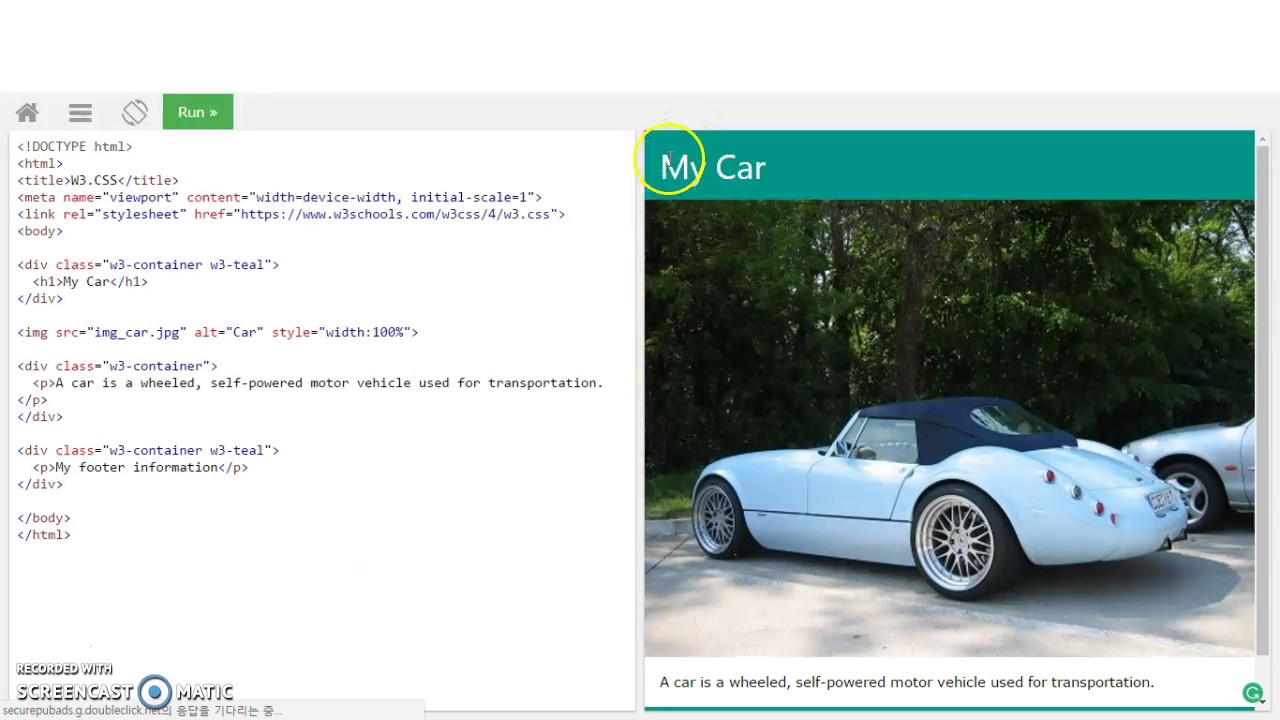Open the hamburger menu icon
Viewport: 1280px width, 720px height.
tap(80, 112)
